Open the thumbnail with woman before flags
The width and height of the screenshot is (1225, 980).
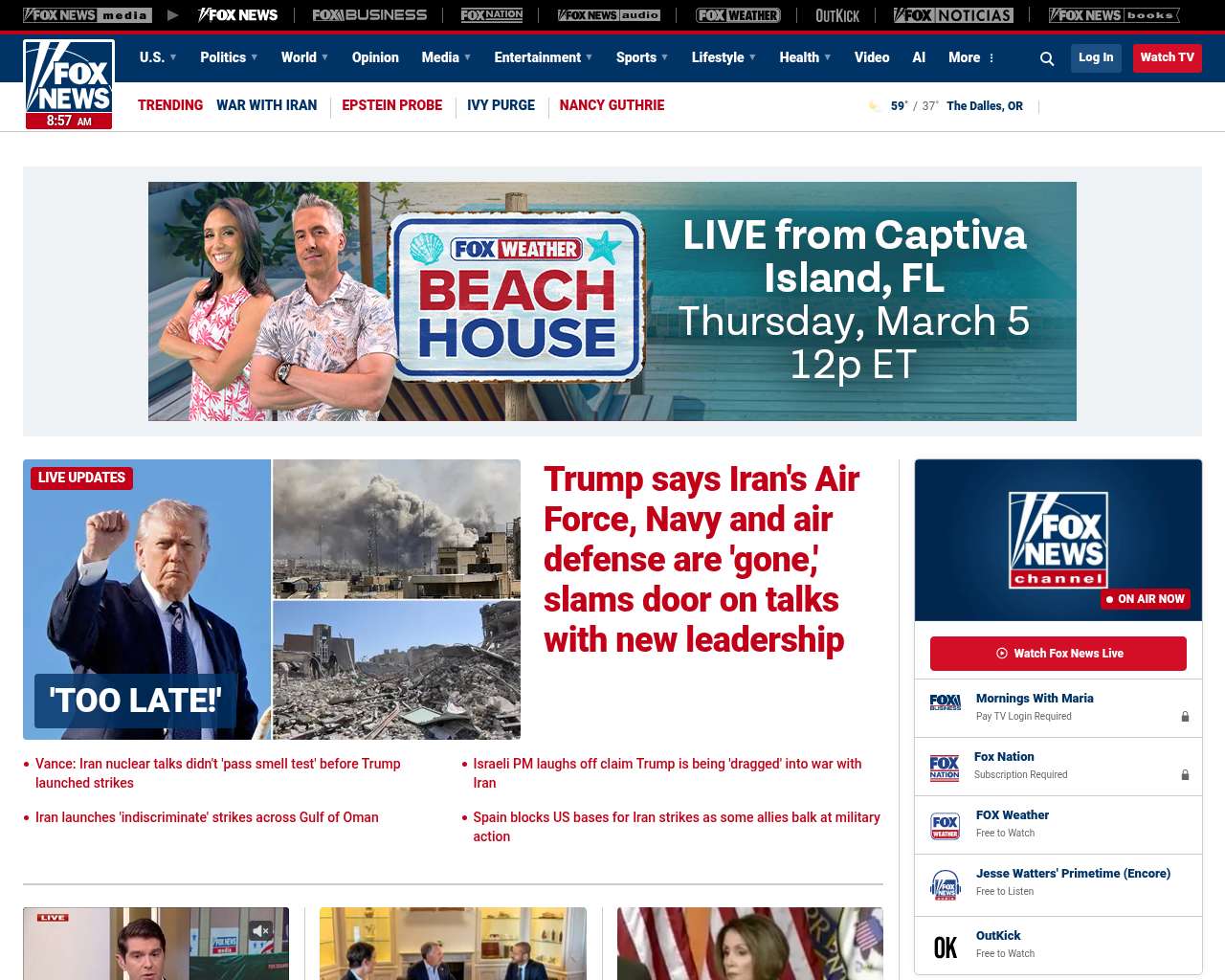pos(750,944)
